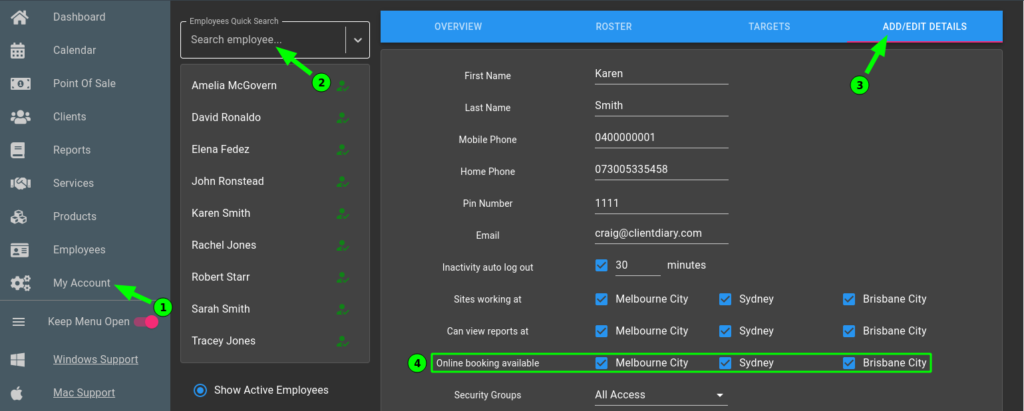Click active status icon beside Rachel Jones
The width and height of the screenshot is (1024, 411).
click(342, 245)
